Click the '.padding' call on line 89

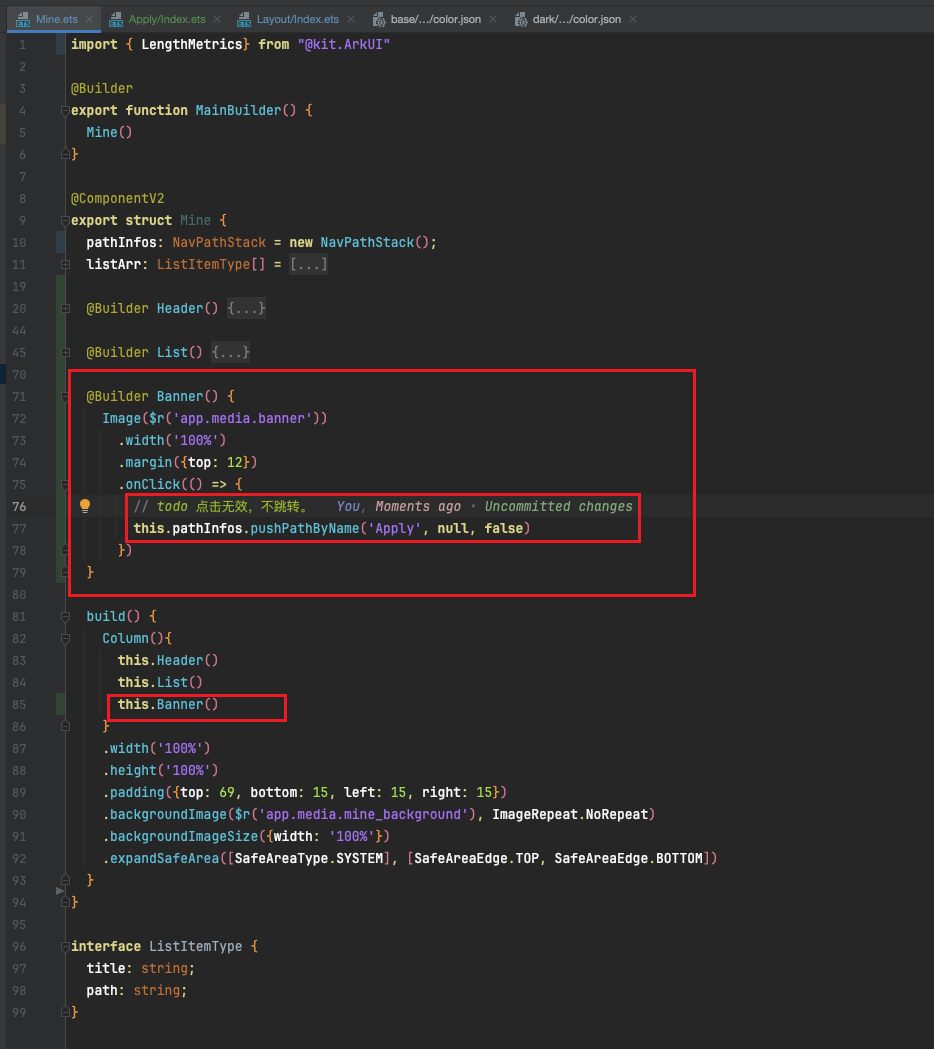pyautogui.click(x=134, y=792)
